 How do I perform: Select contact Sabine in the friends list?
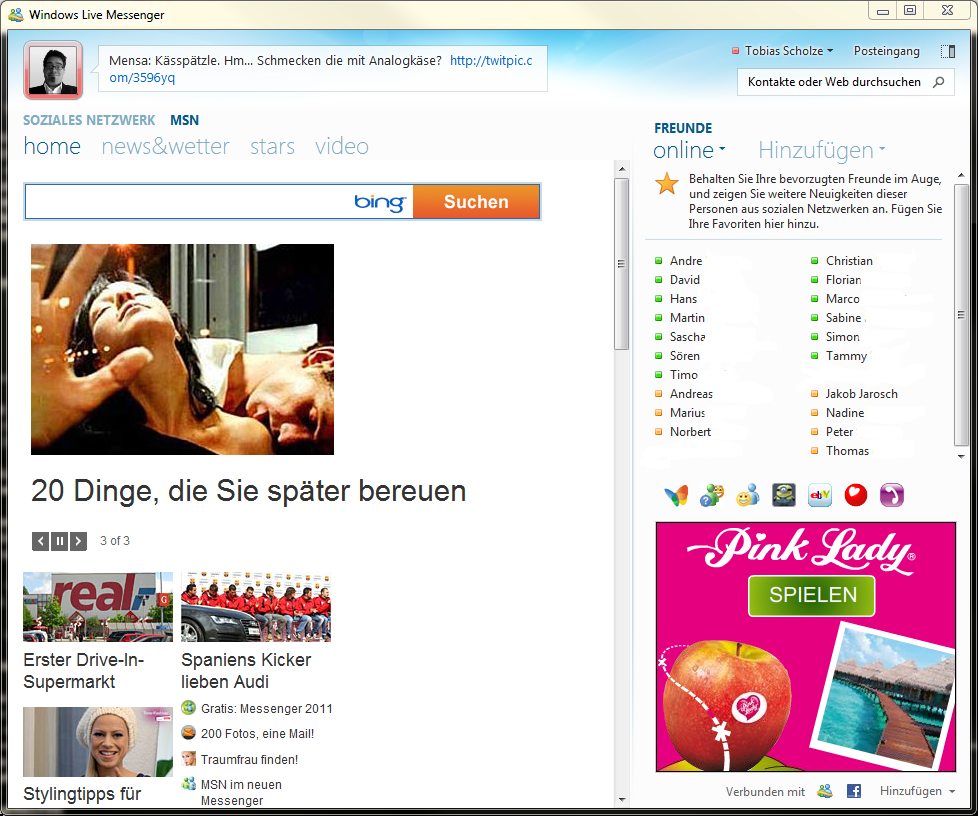pos(843,318)
